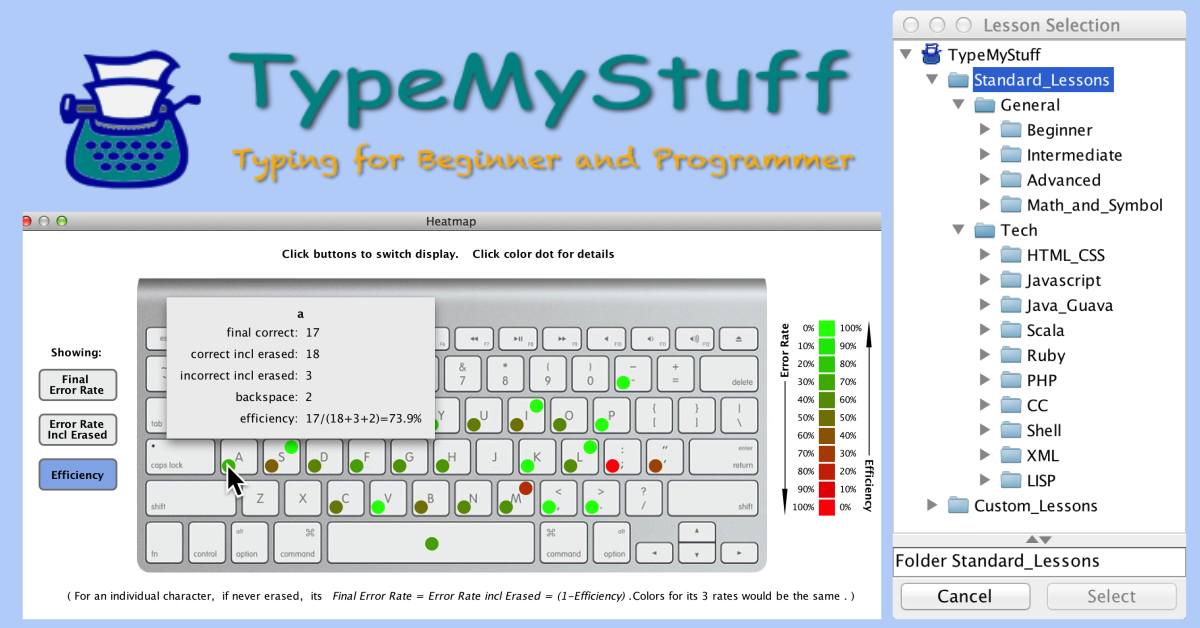Click the color dot on the spacebar
Screen dimensions: 1200x628
coord(431,543)
